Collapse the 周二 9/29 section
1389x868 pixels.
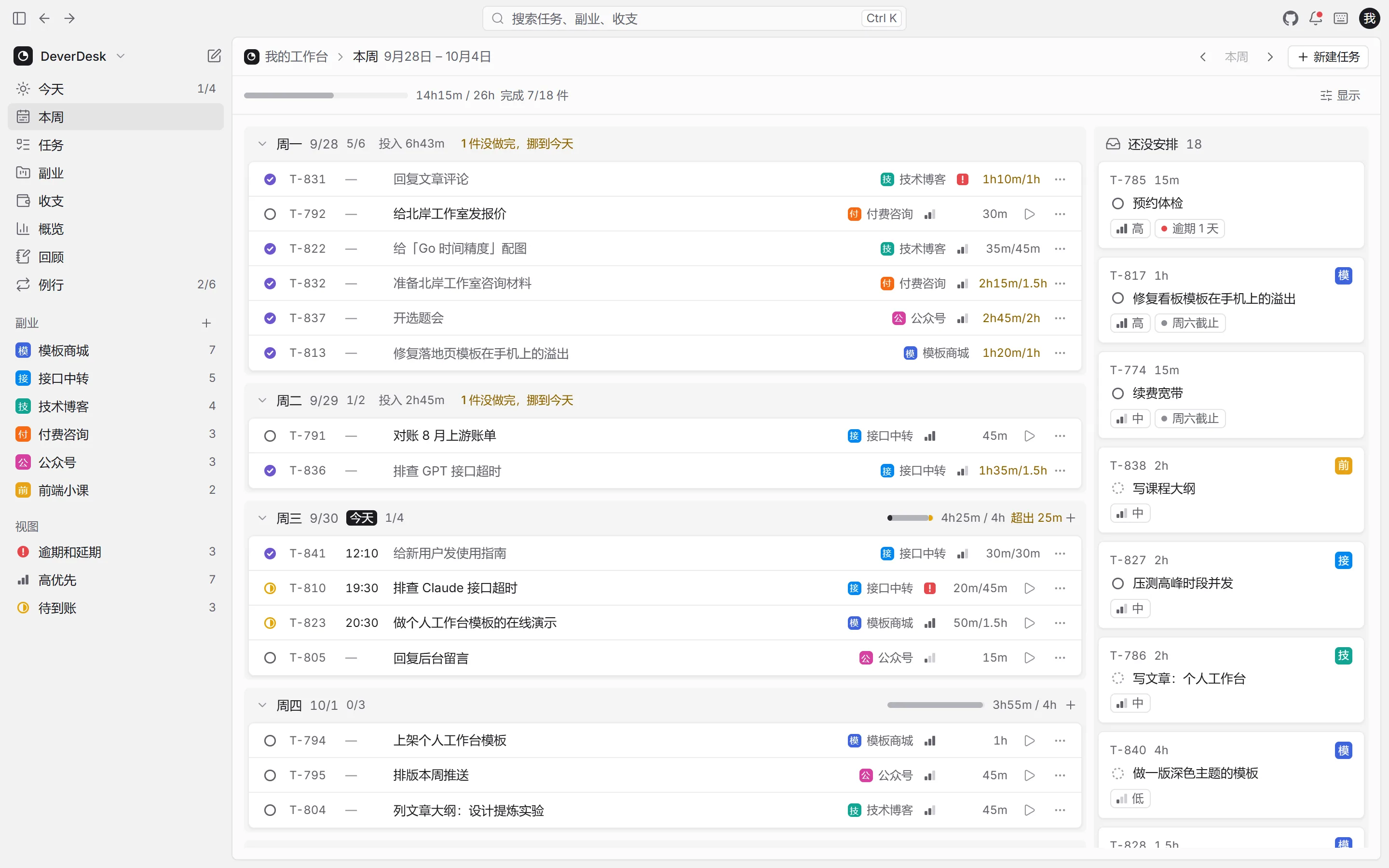[262, 400]
